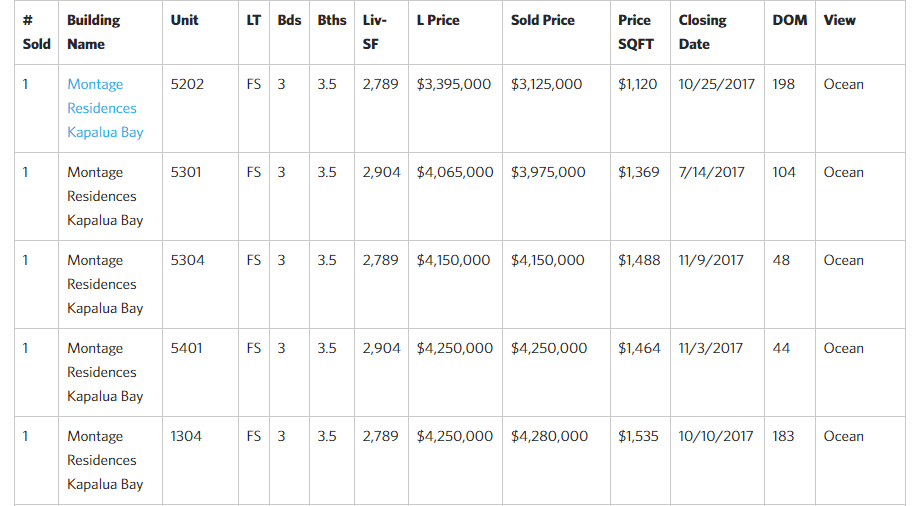The width and height of the screenshot is (920, 506).
Task: Click the $1,464 price per sqft
Action: coord(639,349)
